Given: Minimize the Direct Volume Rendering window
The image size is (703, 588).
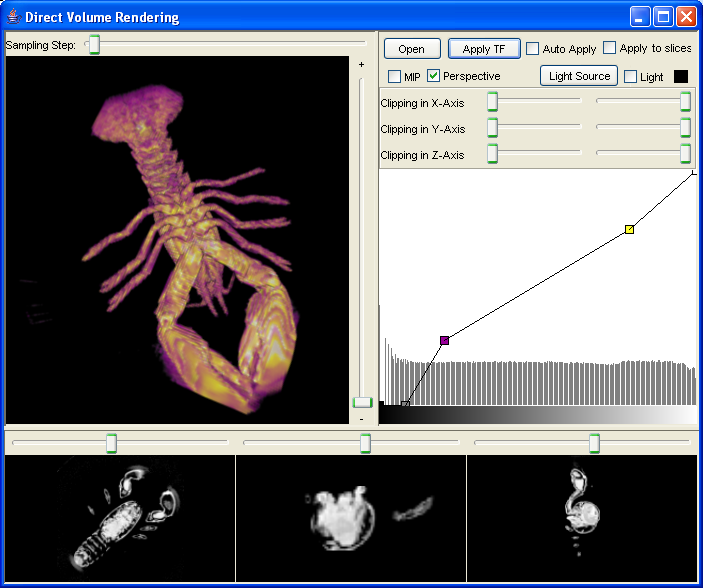Looking at the screenshot, I should [x=640, y=17].
